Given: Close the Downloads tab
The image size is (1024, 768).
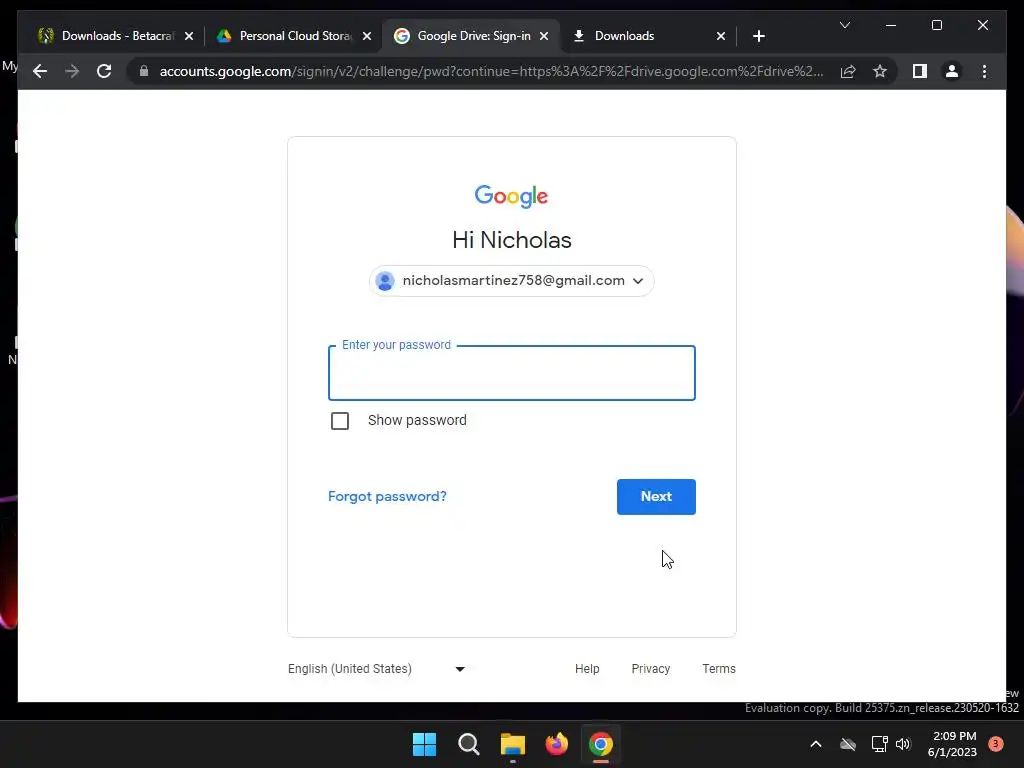Looking at the screenshot, I should [x=721, y=36].
